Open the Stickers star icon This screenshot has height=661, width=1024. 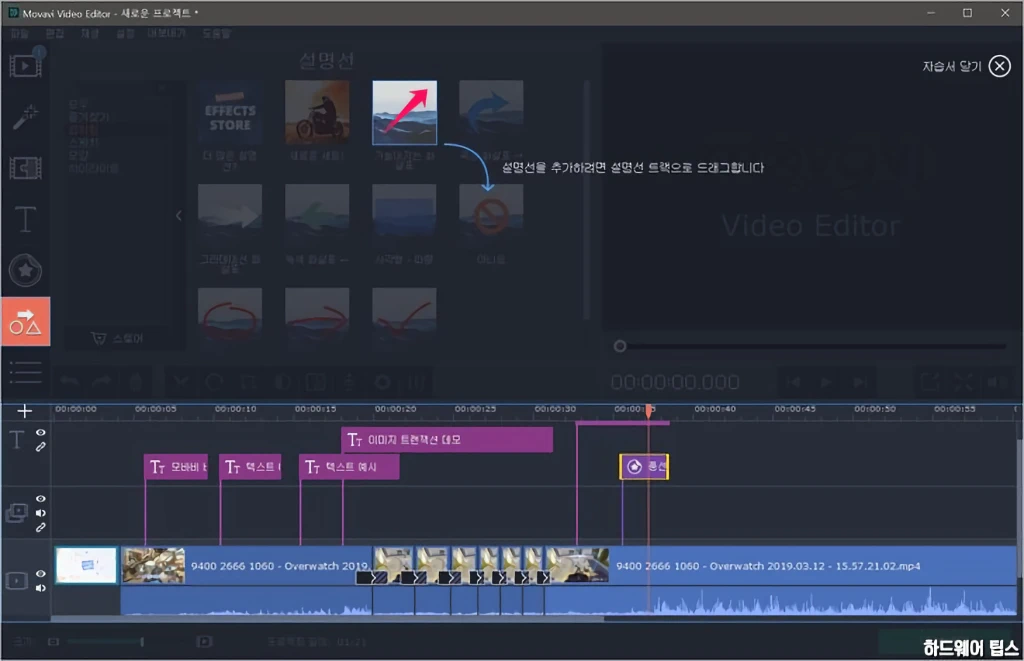click(25, 270)
